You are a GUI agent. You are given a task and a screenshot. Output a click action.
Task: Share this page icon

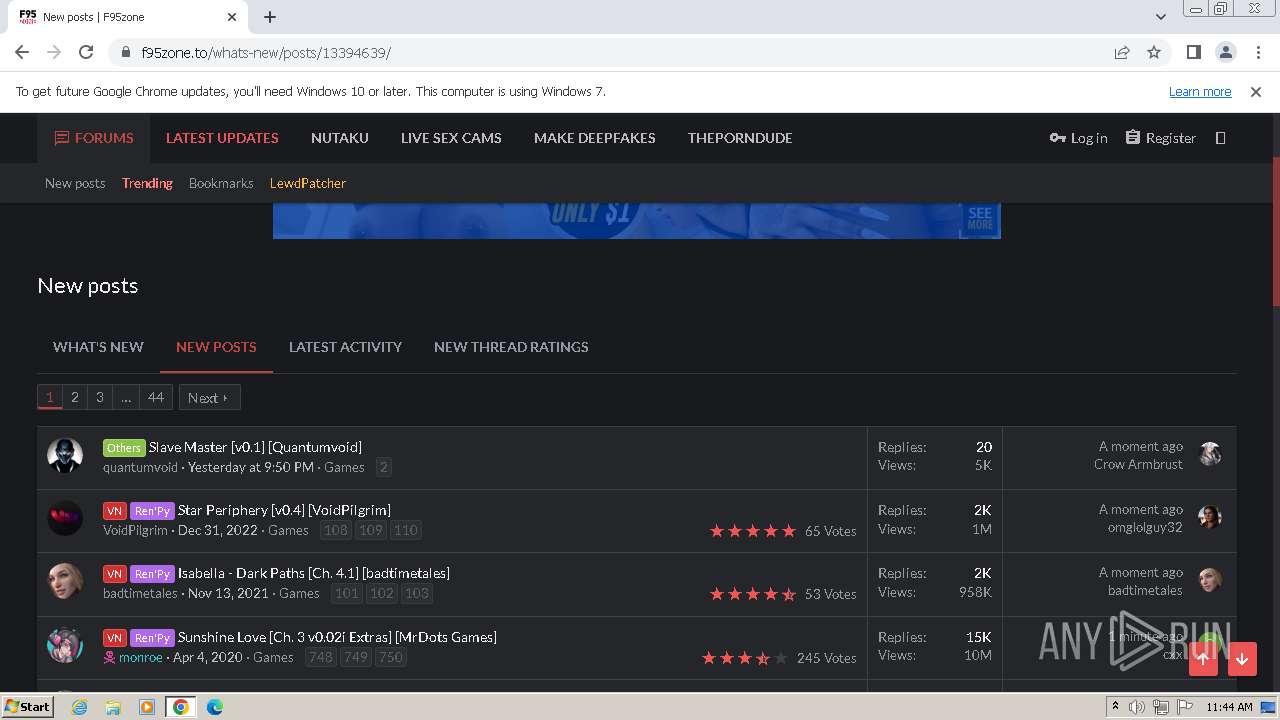coord(1122,52)
